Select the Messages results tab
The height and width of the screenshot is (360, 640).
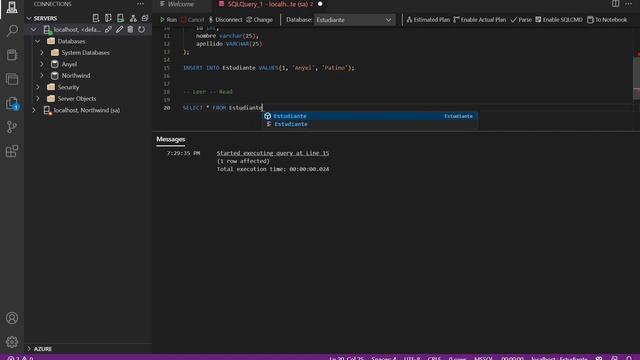tap(171, 140)
